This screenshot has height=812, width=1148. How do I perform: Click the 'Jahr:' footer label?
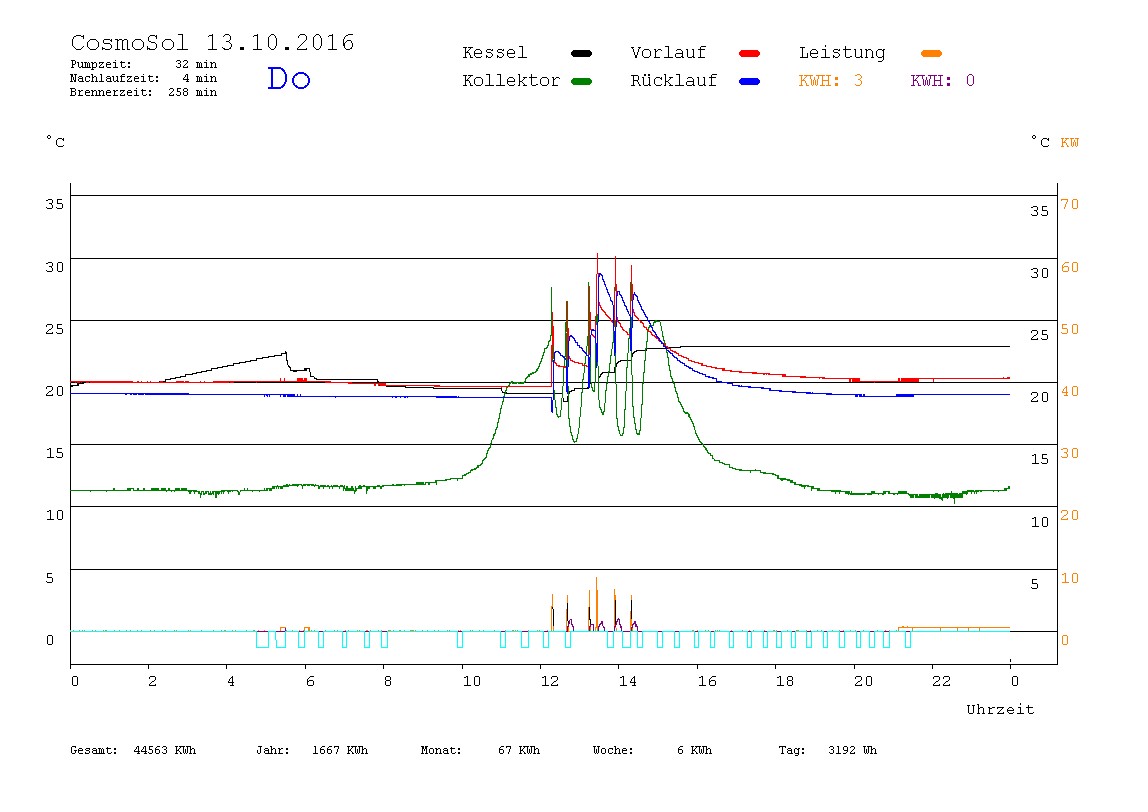[x=272, y=750]
